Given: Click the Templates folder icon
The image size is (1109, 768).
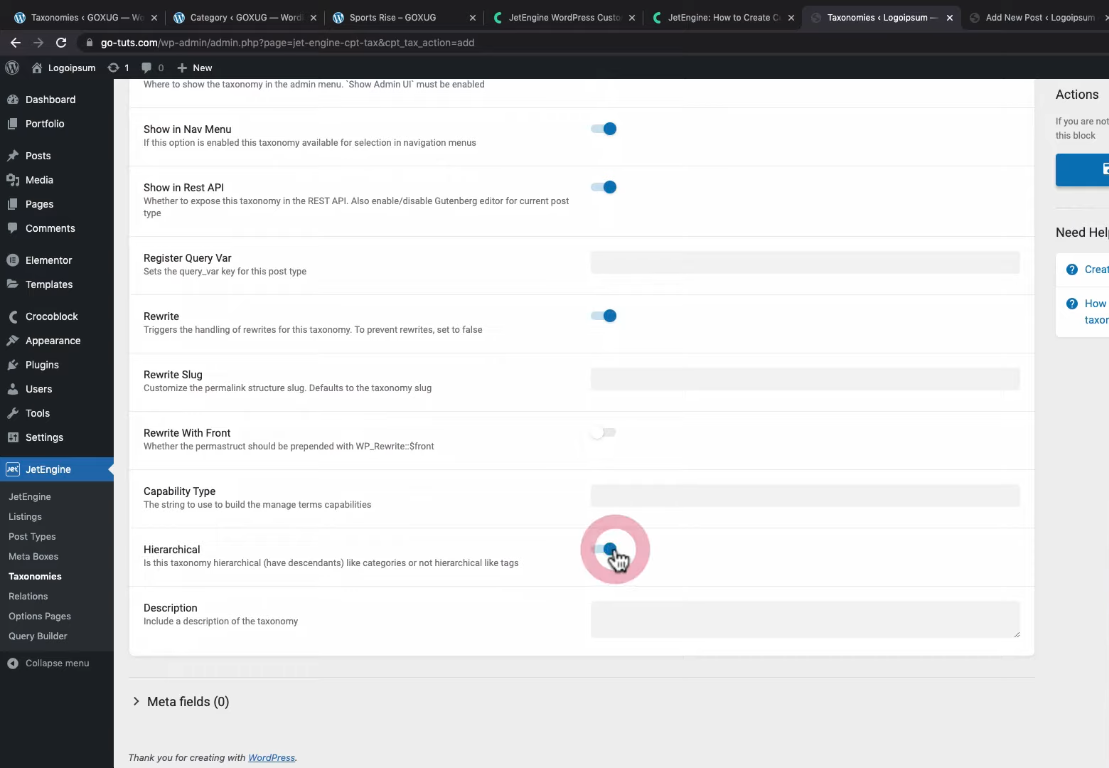Looking at the screenshot, I should click(13, 284).
